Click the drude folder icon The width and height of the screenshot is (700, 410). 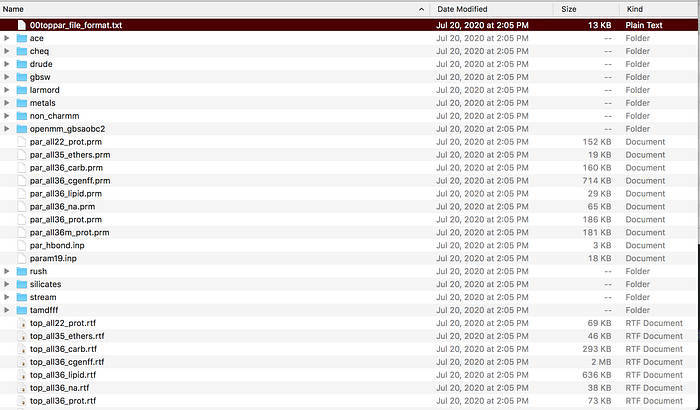click(21, 64)
